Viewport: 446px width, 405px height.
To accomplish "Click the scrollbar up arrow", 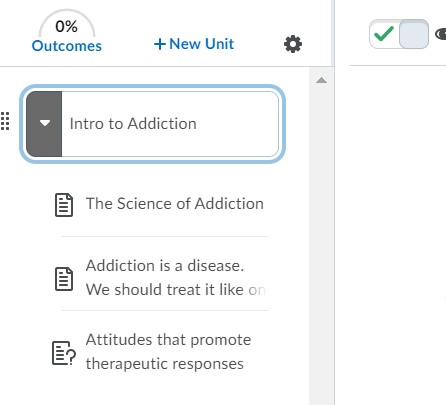I will click(321, 80).
